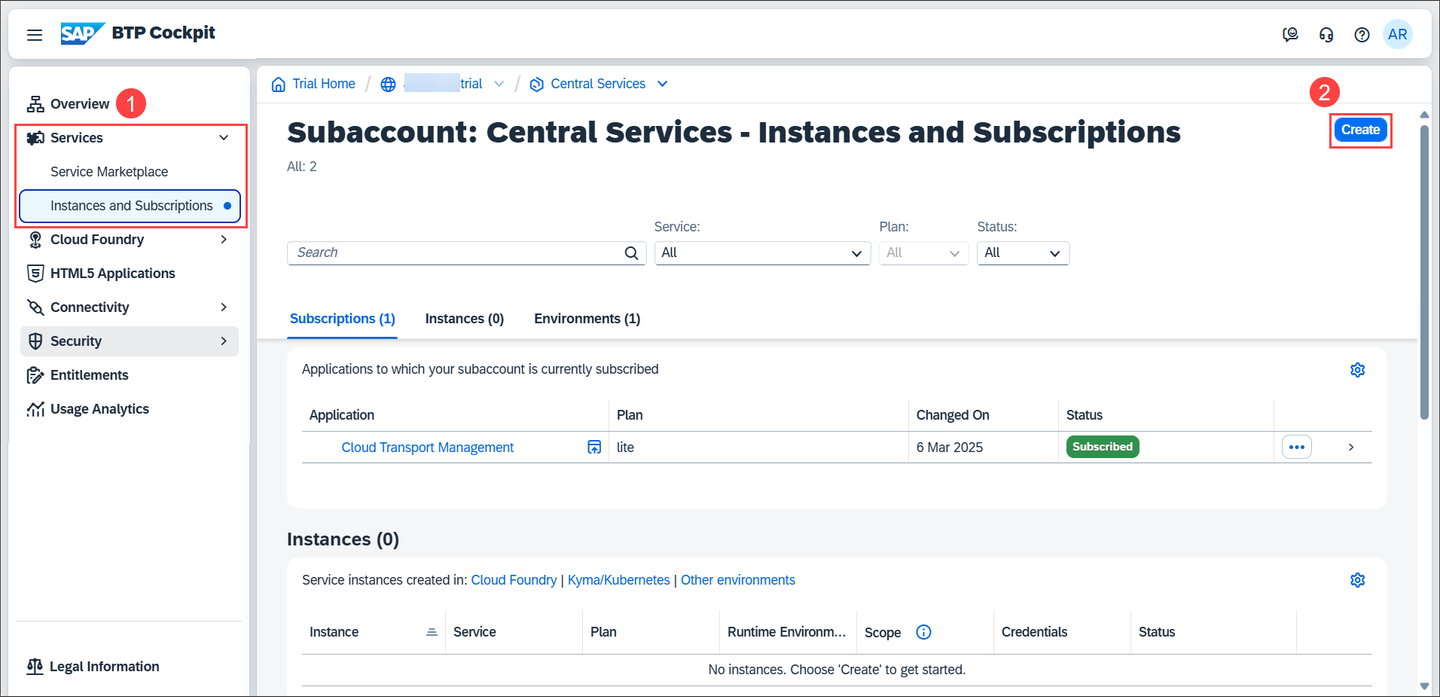Open the Cloud Foundry environment link
The height and width of the screenshot is (697, 1440).
[x=514, y=580]
